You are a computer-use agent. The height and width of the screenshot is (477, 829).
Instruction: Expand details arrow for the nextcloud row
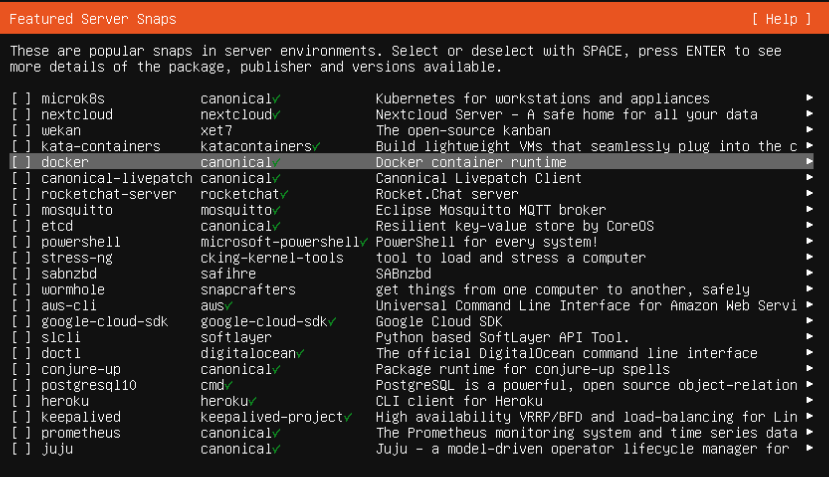809,114
